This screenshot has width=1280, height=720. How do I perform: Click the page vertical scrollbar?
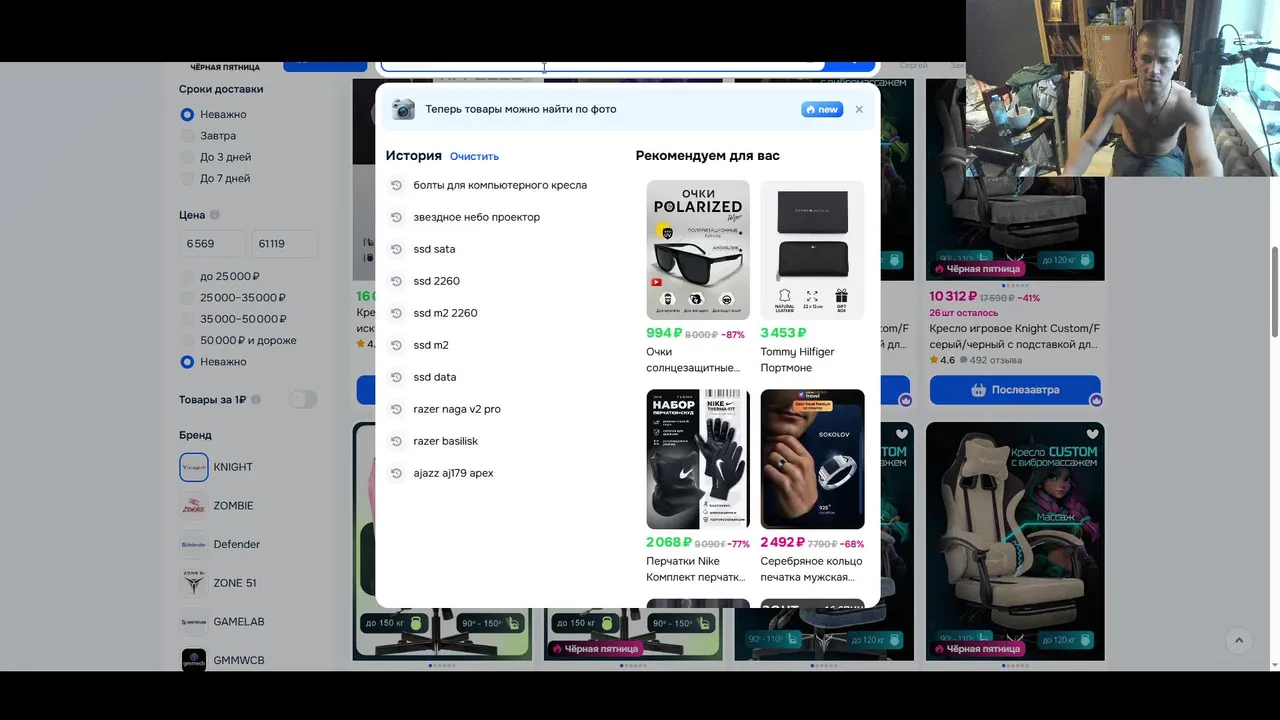[x=1275, y=291]
